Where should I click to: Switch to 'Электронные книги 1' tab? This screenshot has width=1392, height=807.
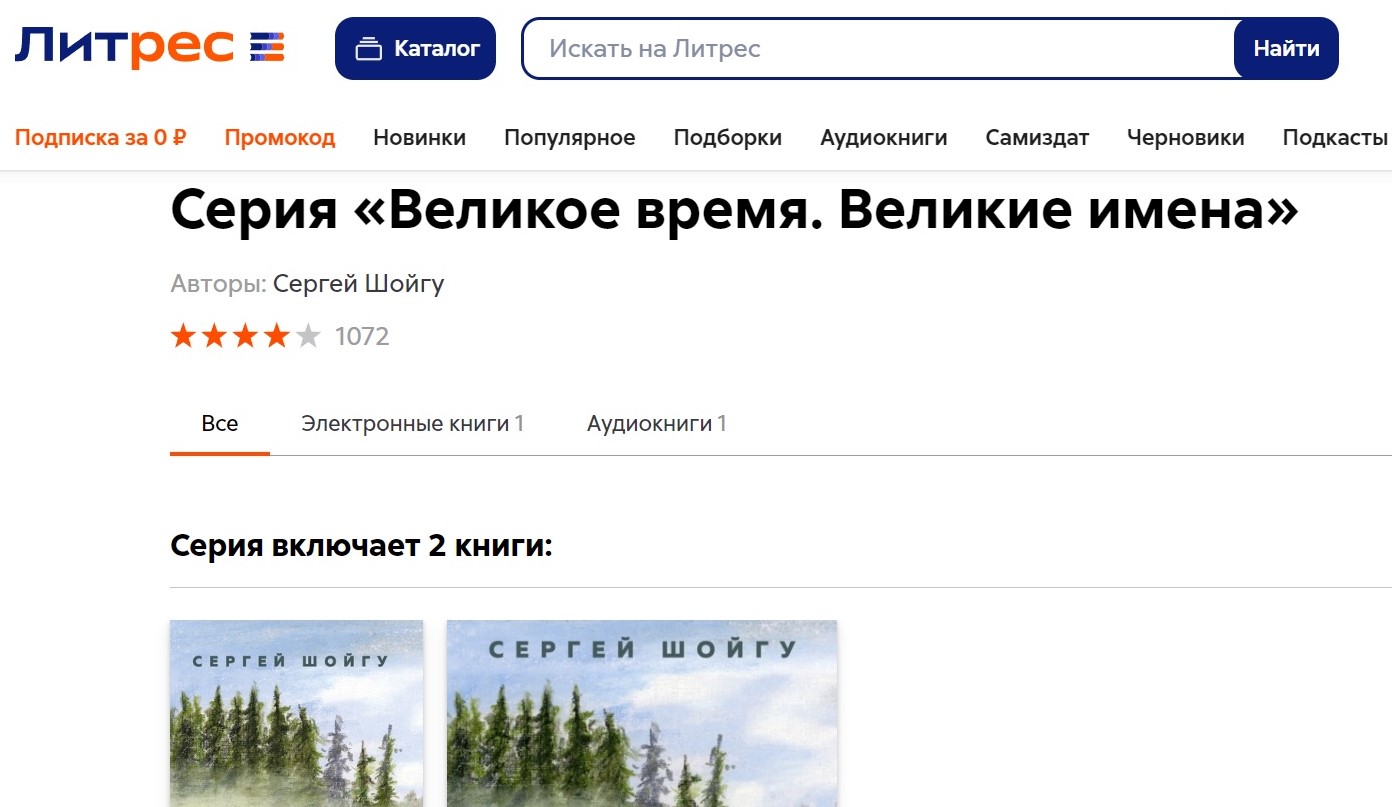pyautogui.click(x=412, y=423)
